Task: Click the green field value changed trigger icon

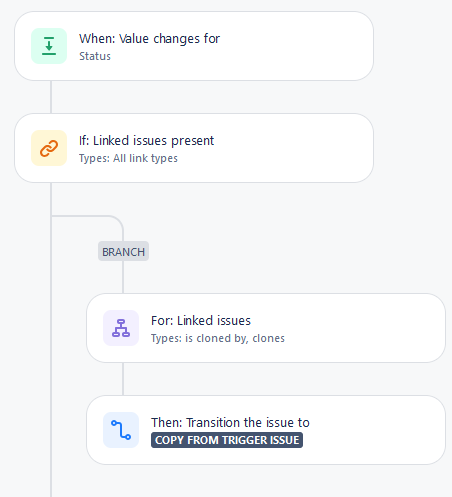Action: coord(49,46)
